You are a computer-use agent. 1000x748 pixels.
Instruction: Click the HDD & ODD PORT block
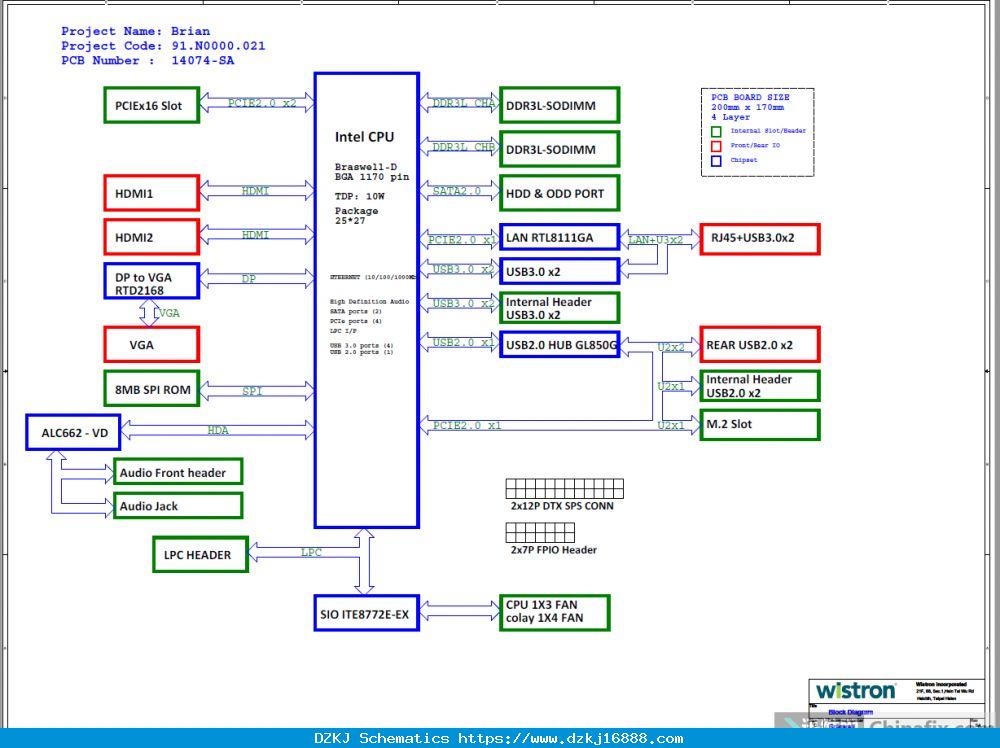click(x=559, y=193)
